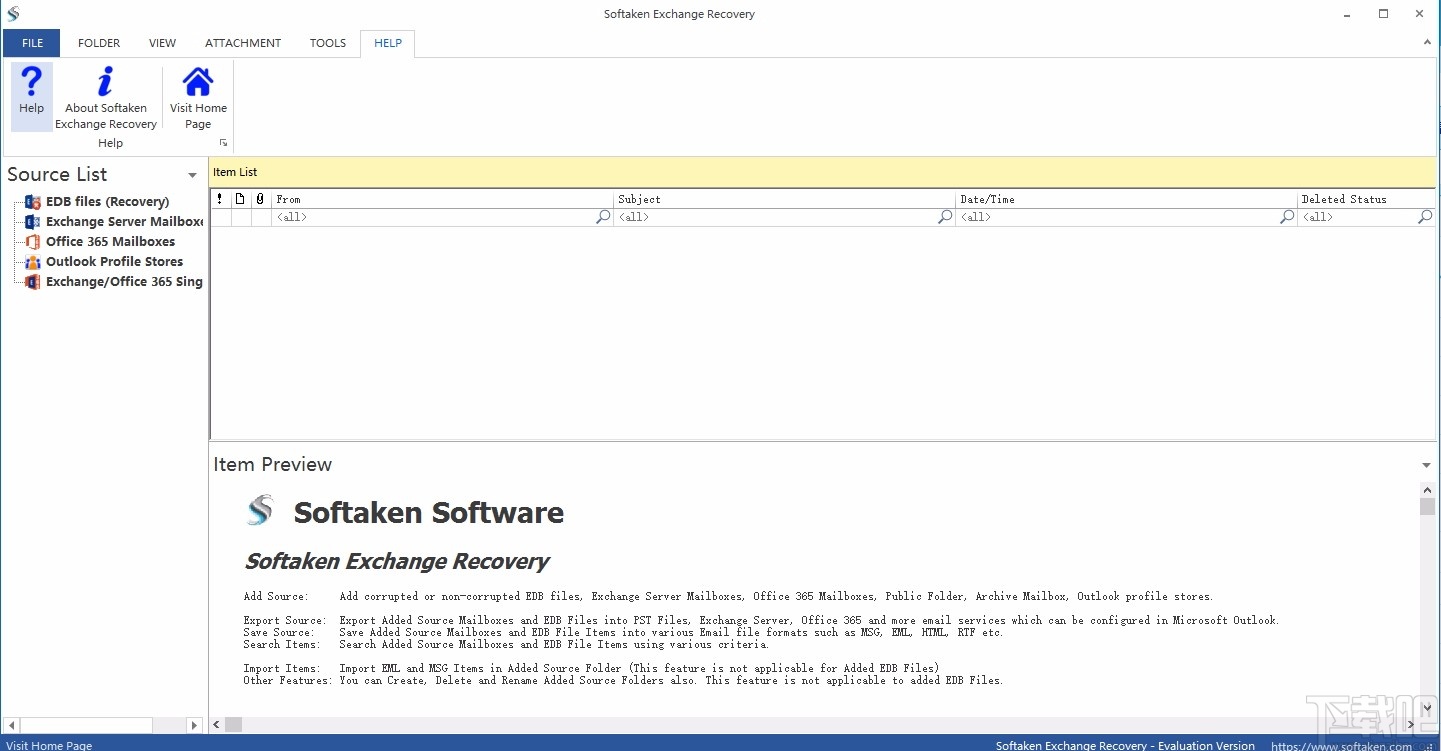Collapse the Item Preview panel
1441x751 pixels.
(1426, 464)
